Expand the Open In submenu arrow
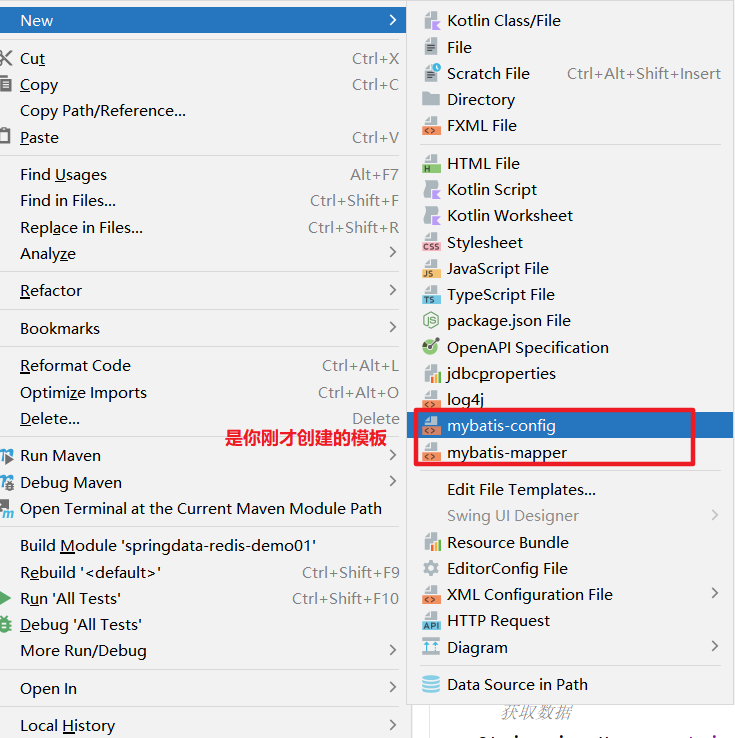The width and height of the screenshot is (735, 738). click(393, 687)
